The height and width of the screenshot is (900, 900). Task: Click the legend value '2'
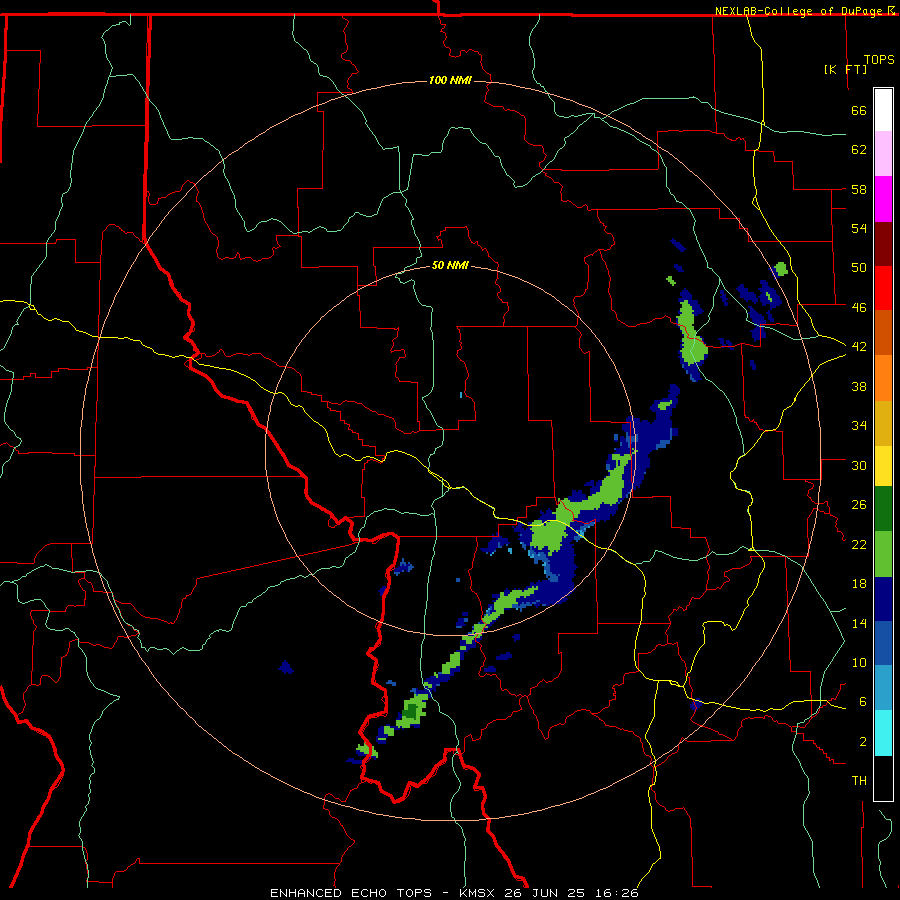[x=863, y=742]
